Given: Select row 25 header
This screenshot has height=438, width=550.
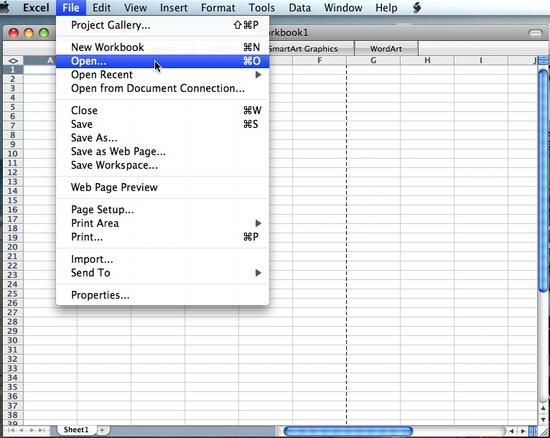Looking at the screenshot, I should tap(13, 294).
